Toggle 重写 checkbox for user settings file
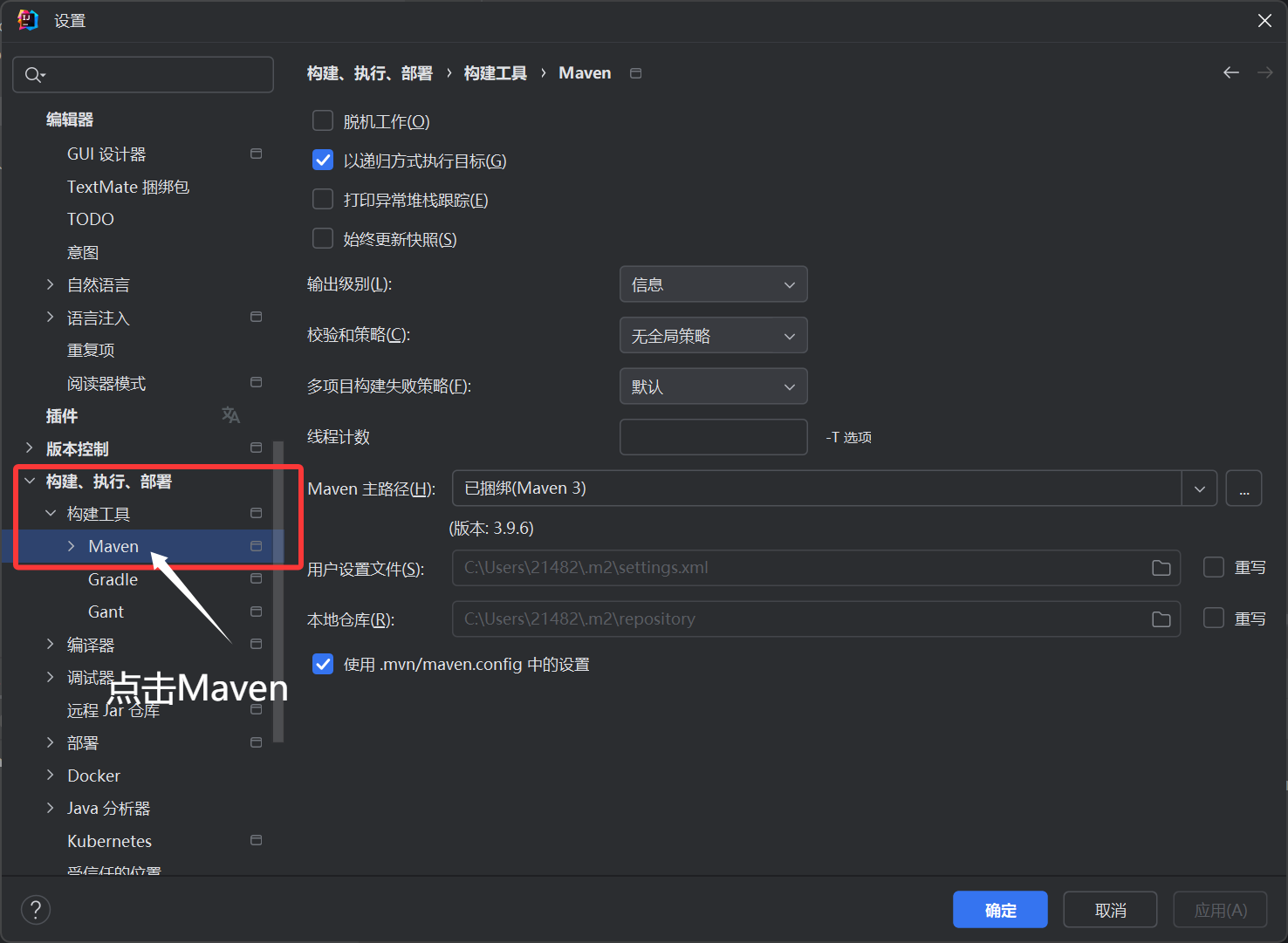Image resolution: width=1288 pixels, height=943 pixels. (1213, 568)
